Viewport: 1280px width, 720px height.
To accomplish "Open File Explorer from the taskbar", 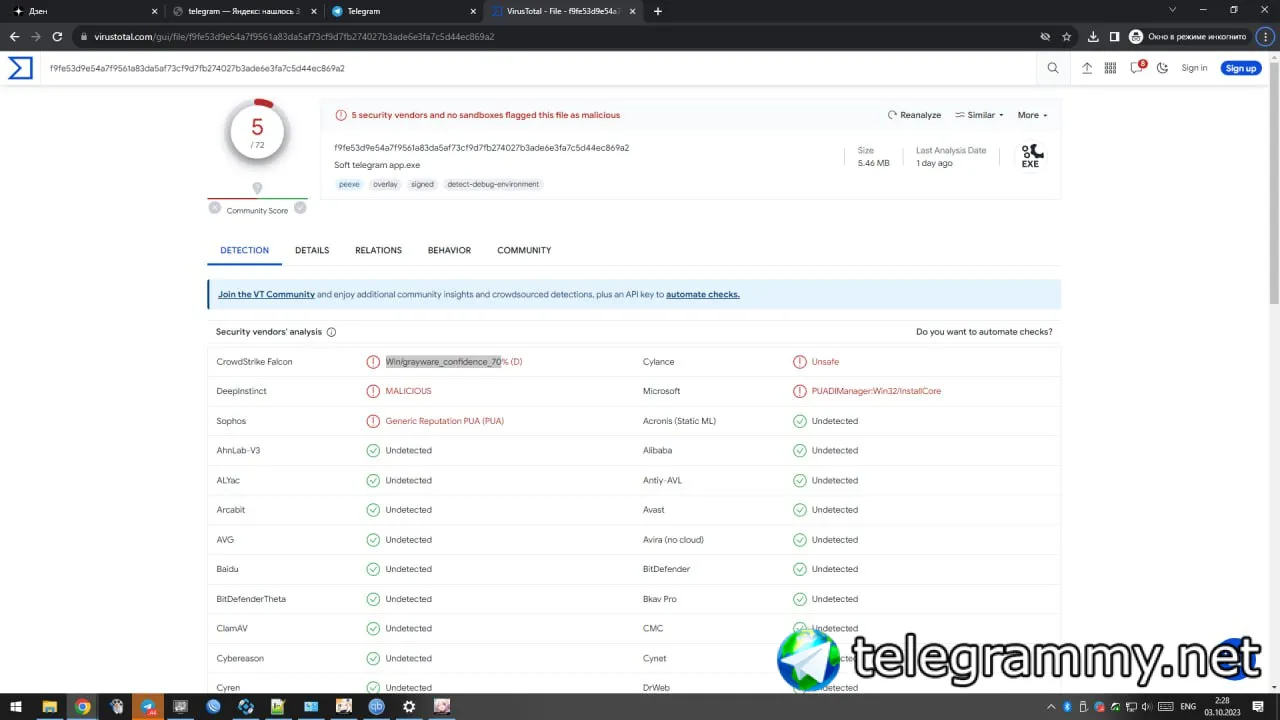I will [x=49, y=706].
